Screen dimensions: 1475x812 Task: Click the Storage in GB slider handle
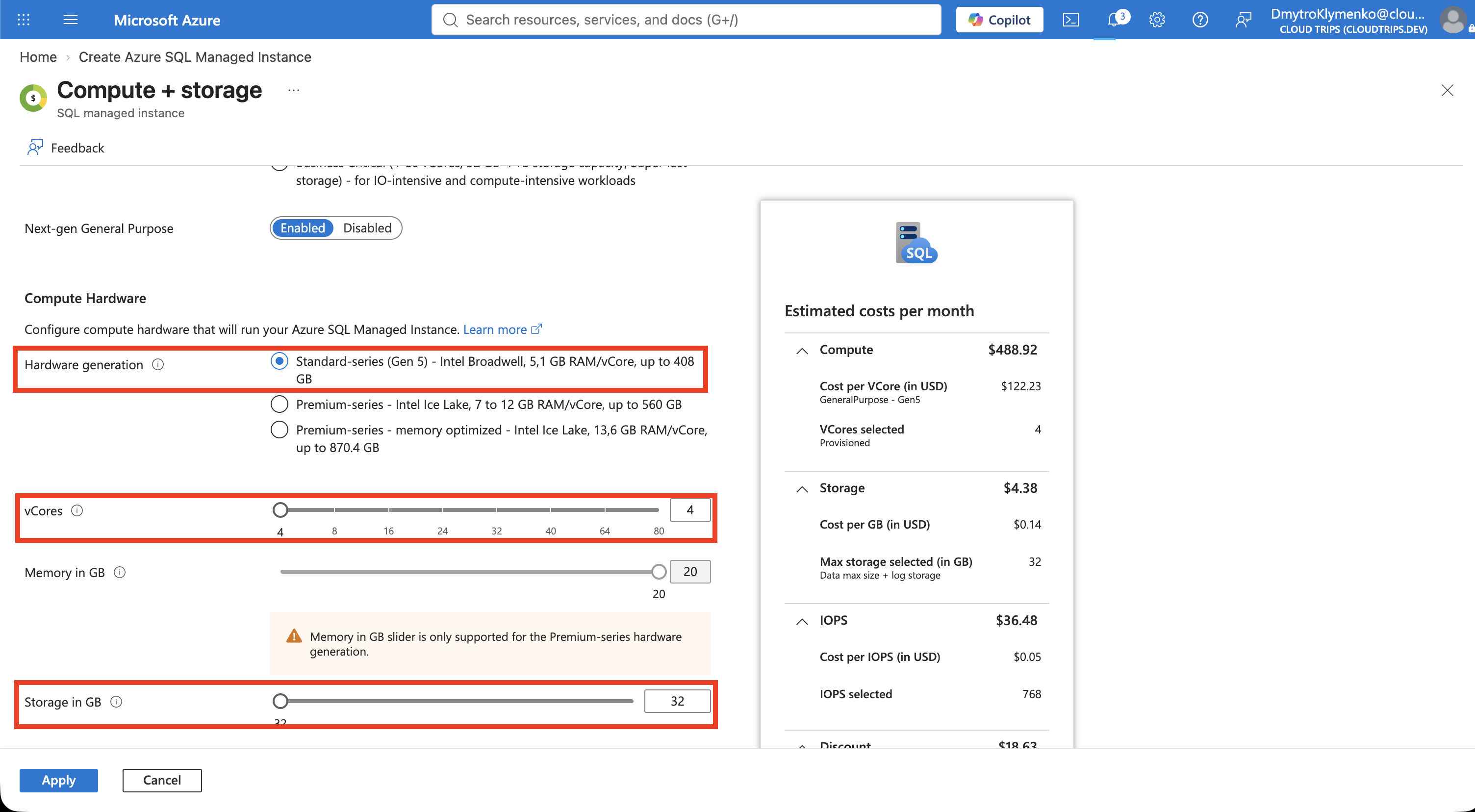pos(280,701)
